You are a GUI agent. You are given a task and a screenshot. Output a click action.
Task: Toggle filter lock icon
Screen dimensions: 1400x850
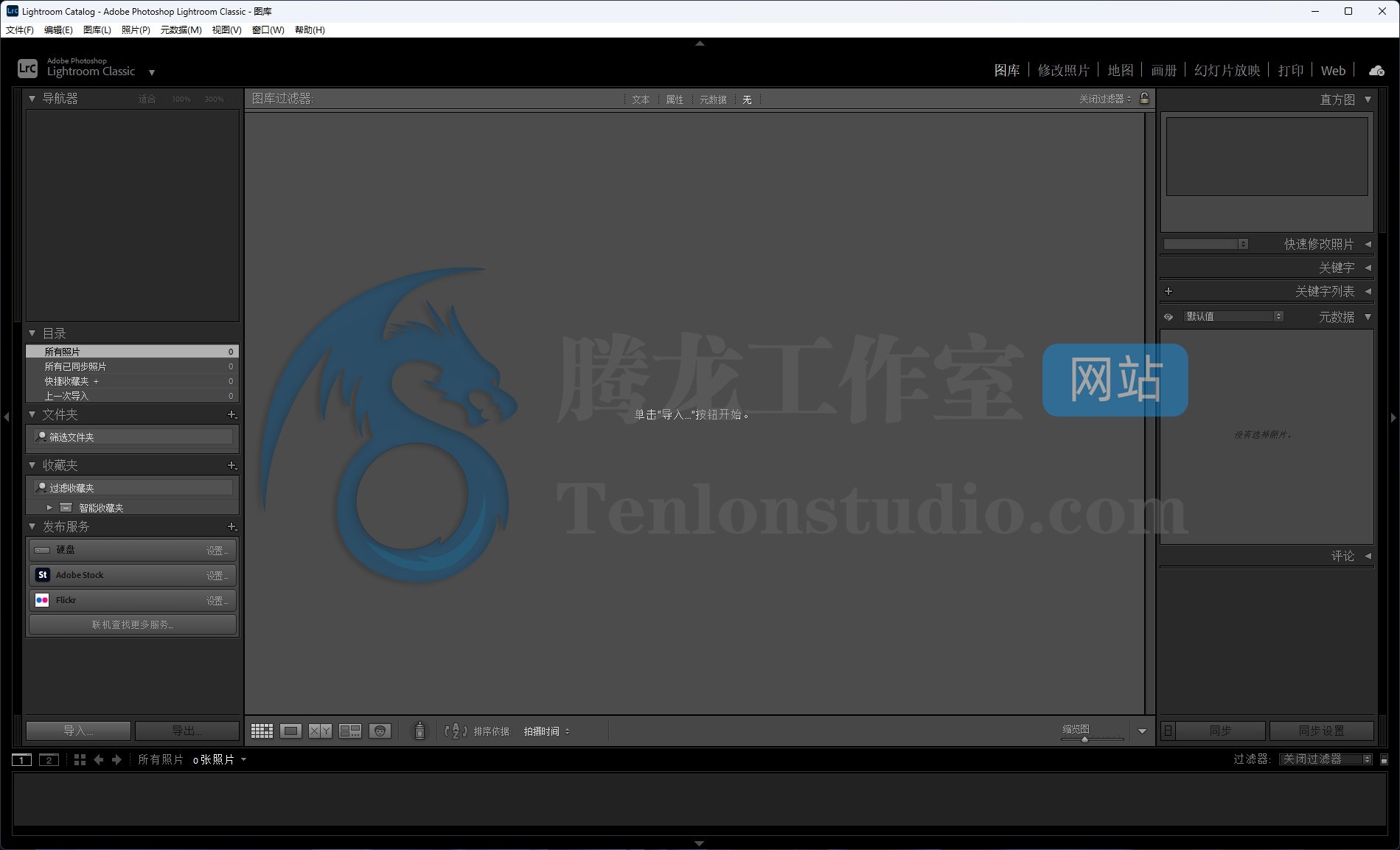pos(1144,98)
